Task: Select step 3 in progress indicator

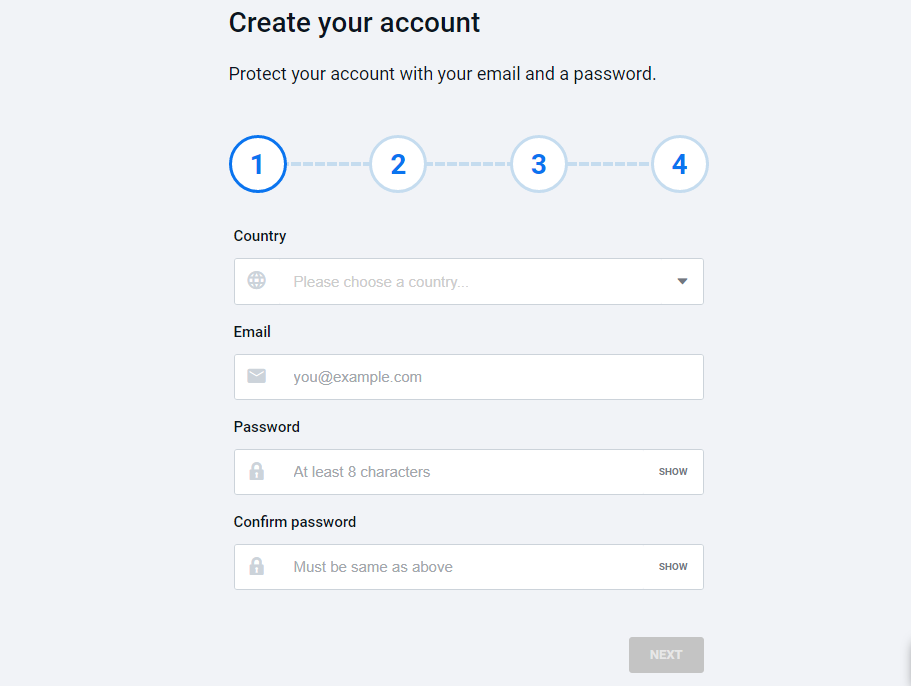Action: [x=539, y=164]
